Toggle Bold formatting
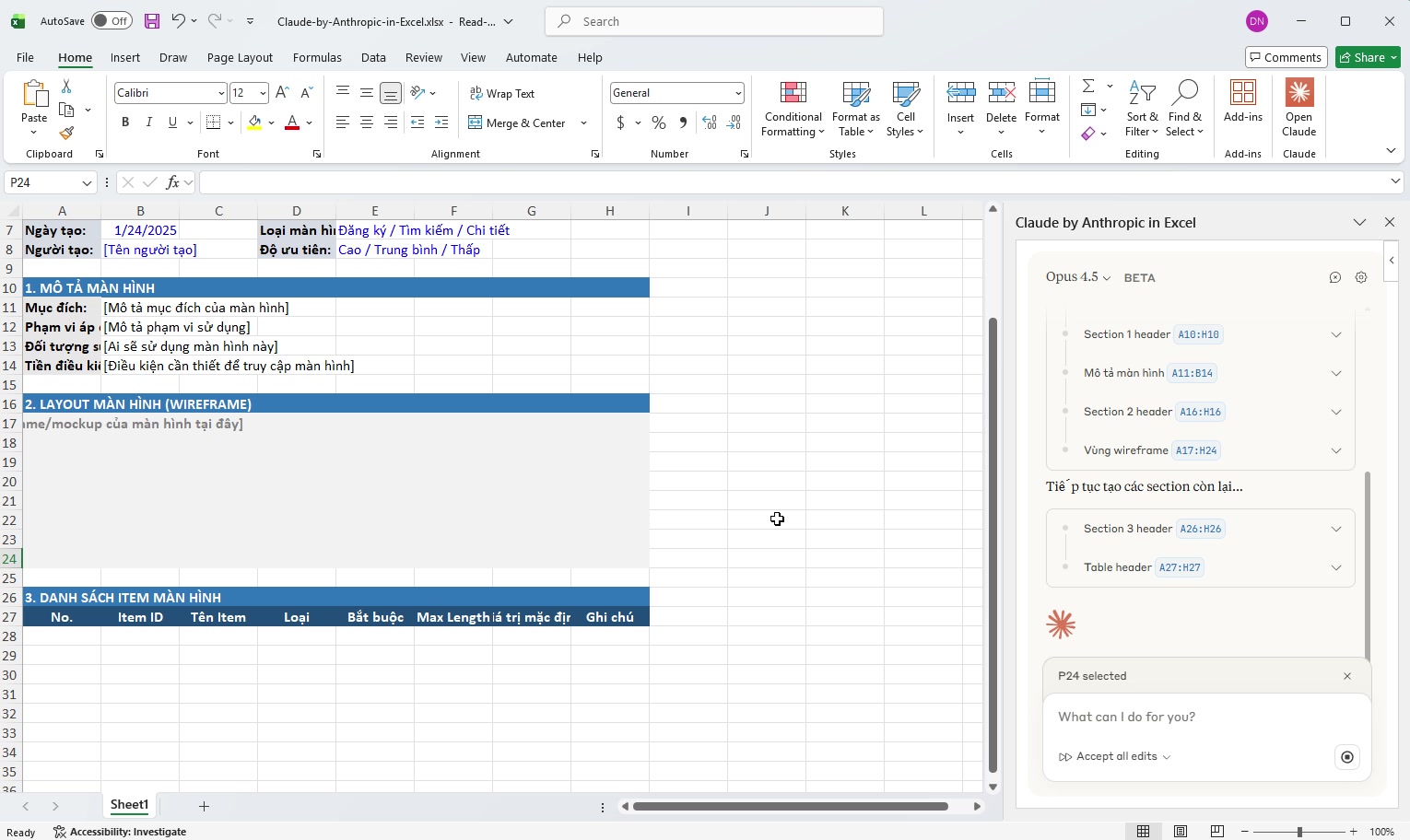The width and height of the screenshot is (1410, 840). 125,122
